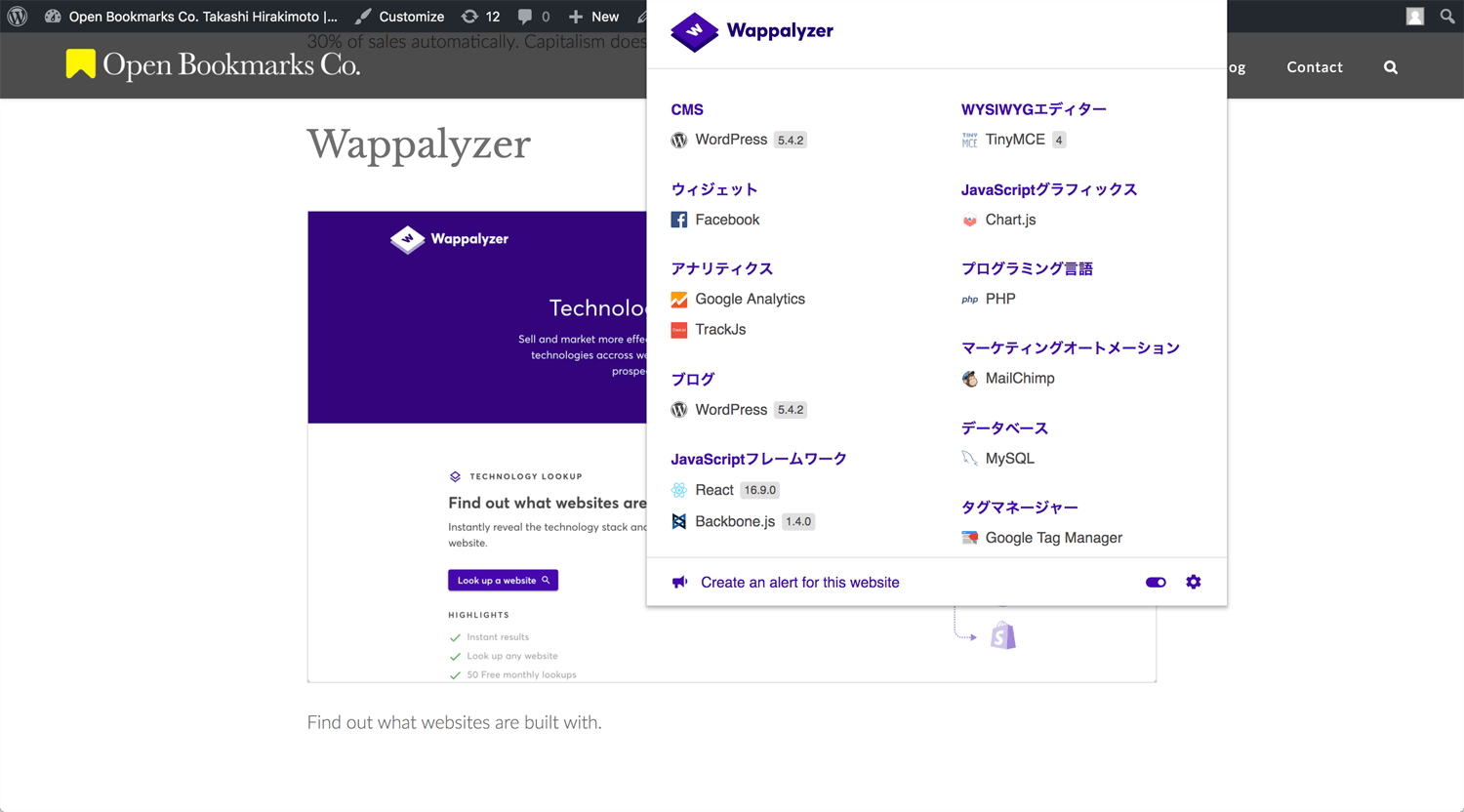Click the WordPress icon under ブログ
1464x812 pixels.
(679, 410)
